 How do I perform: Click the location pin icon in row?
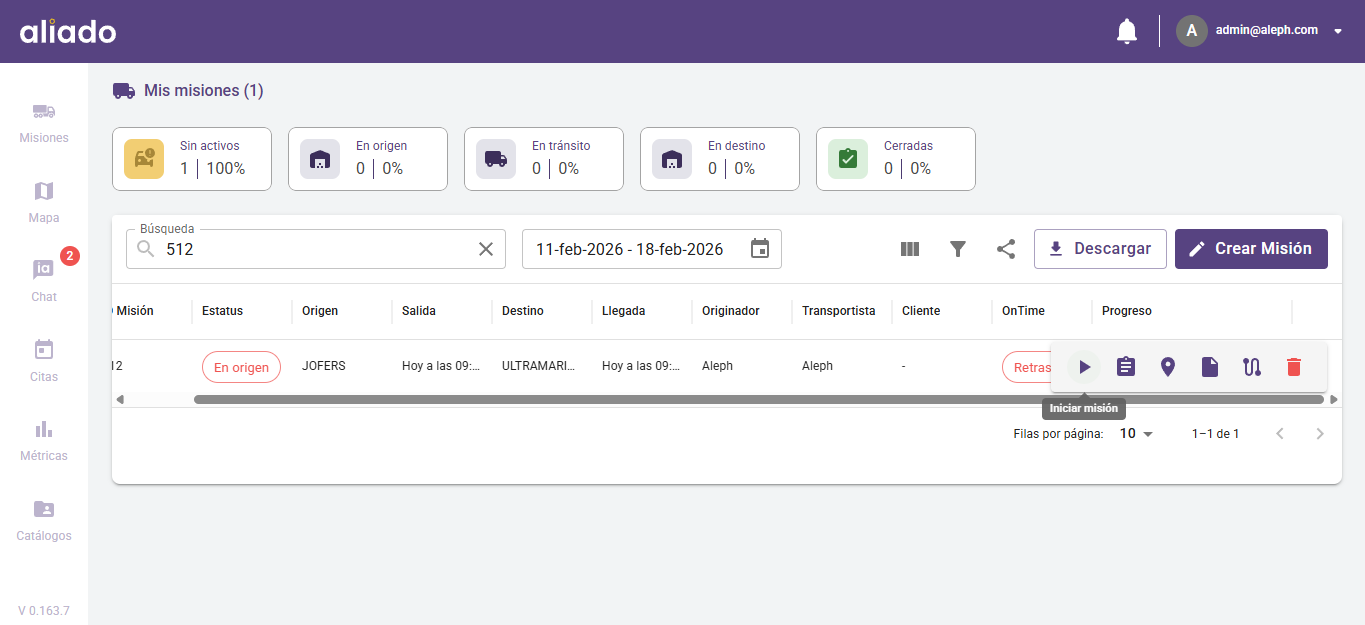tap(1168, 367)
